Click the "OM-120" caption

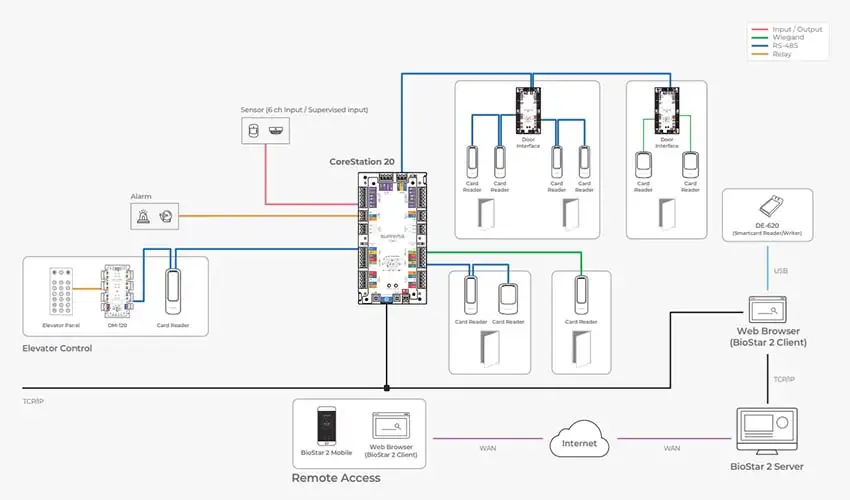coord(117,325)
